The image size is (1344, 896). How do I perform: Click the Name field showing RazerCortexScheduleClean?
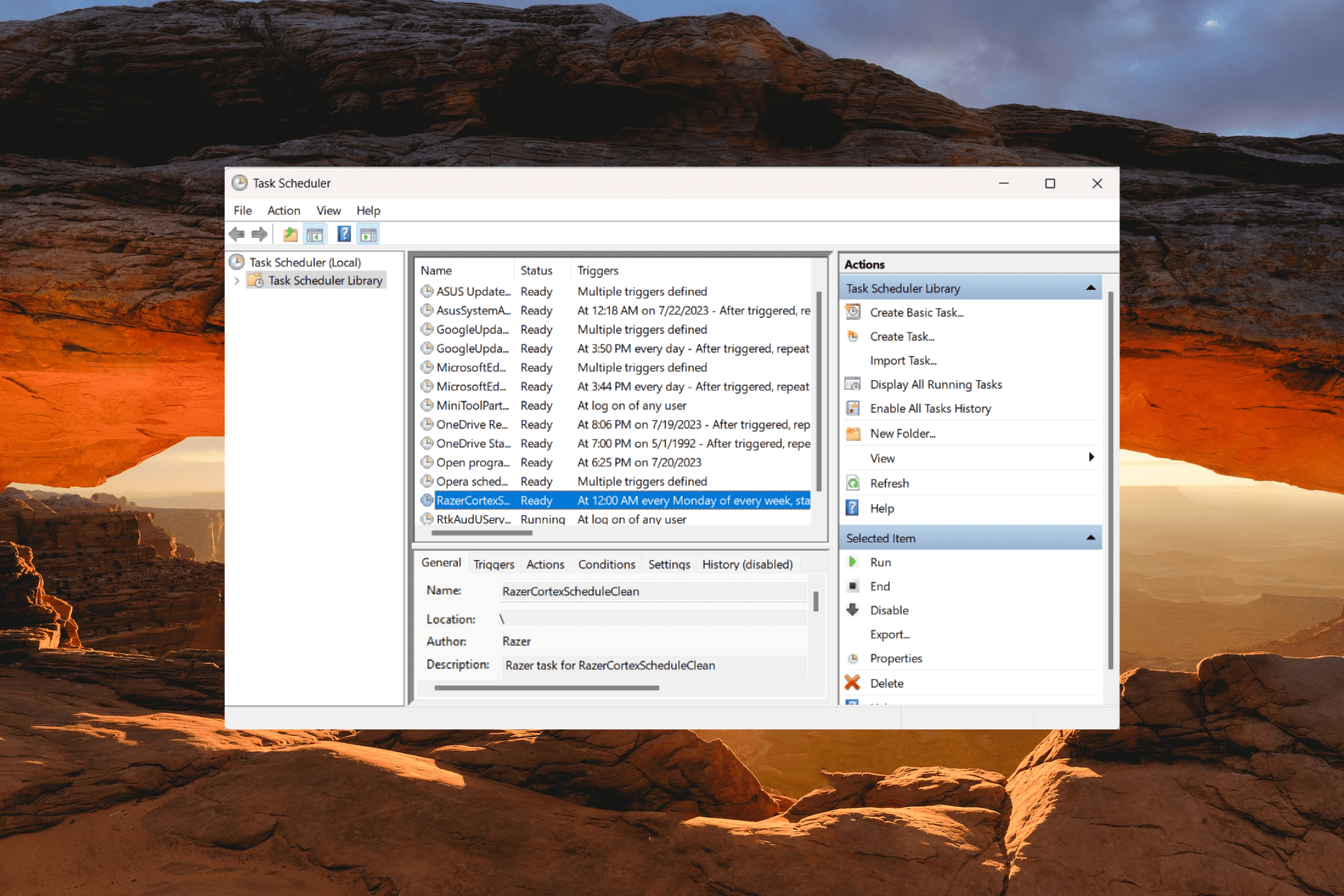click(x=654, y=591)
